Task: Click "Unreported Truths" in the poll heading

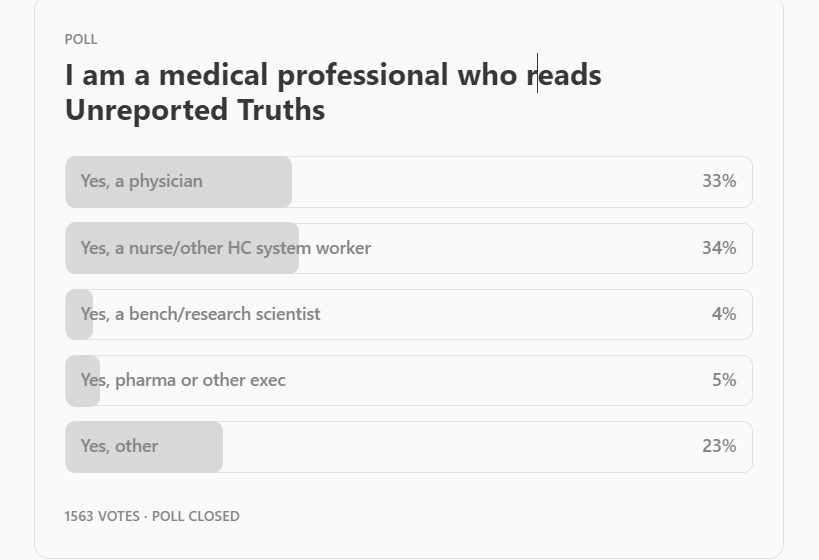Action: [x=195, y=110]
